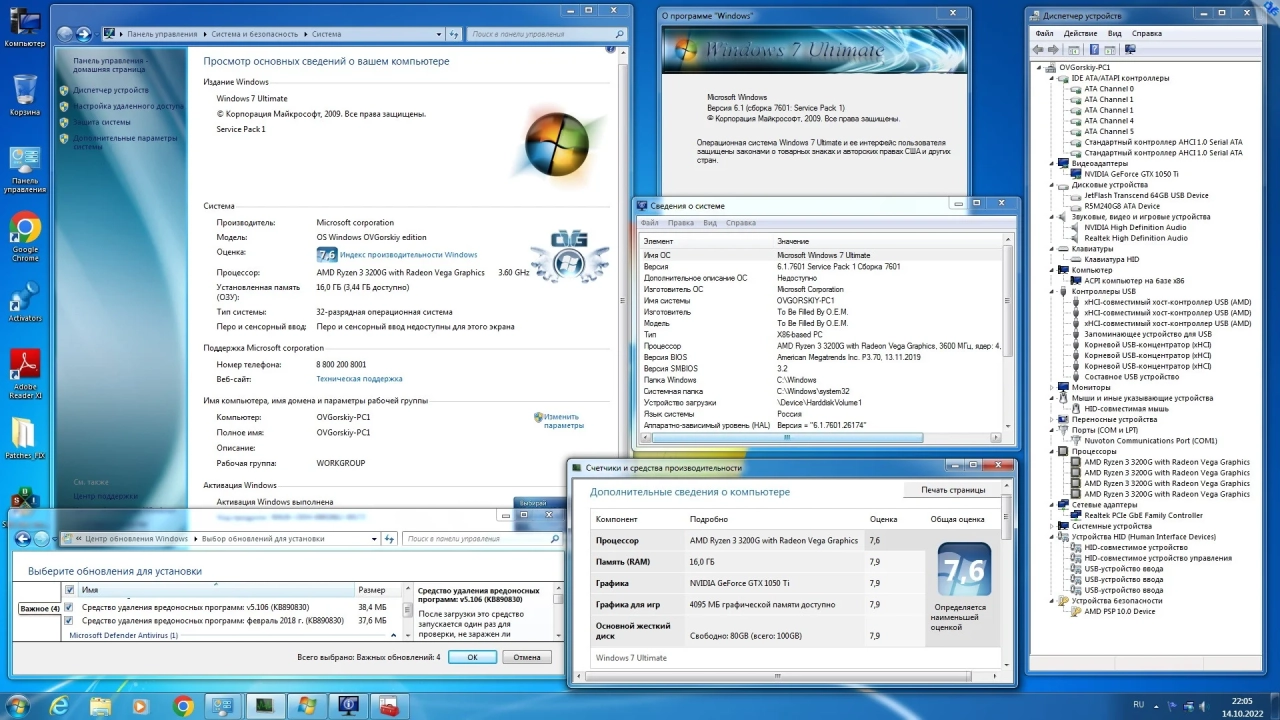Collapse the Видеоадаптеры node
Viewport: 1280px width, 720px height.
[x=1052, y=163]
